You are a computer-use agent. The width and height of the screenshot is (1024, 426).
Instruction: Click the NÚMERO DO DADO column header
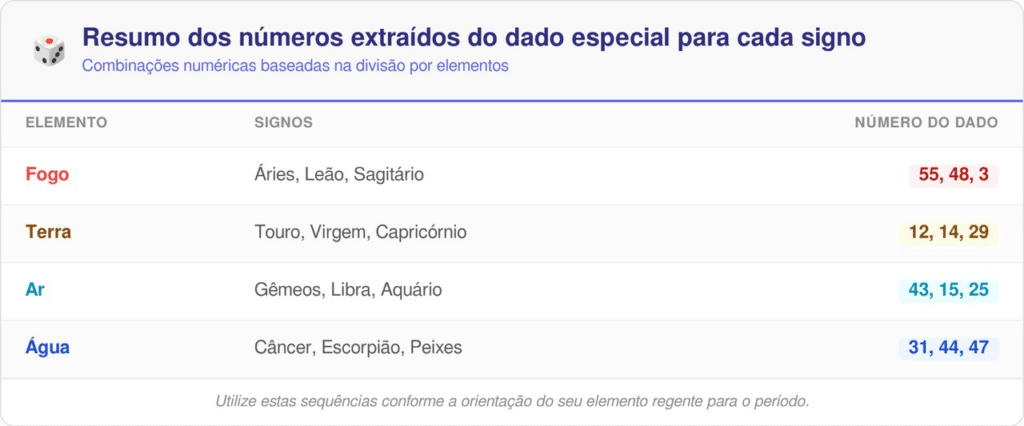point(926,122)
